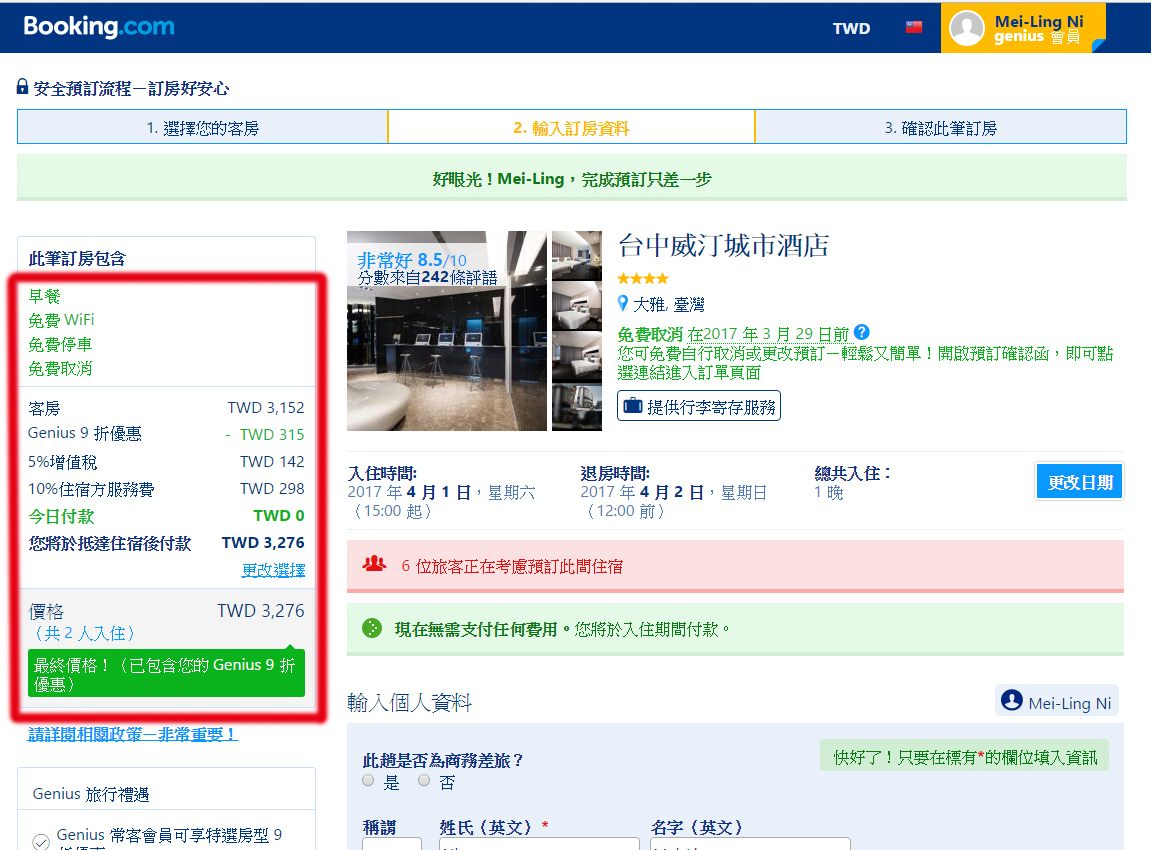Click the 入住時間 2017 年 4 月 1 日 date
The height and width of the screenshot is (850, 1151).
pyautogui.click(x=441, y=492)
